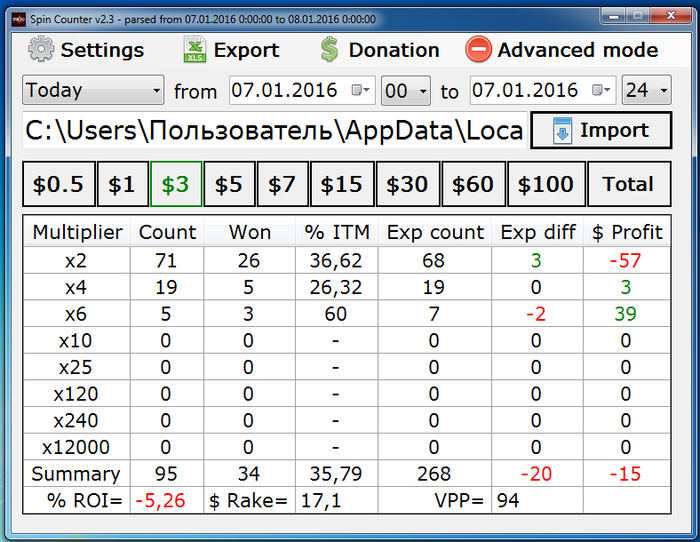This screenshot has height=542, width=700.
Task: Select the $0.5 buy-in tab
Action: pyautogui.click(x=58, y=184)
